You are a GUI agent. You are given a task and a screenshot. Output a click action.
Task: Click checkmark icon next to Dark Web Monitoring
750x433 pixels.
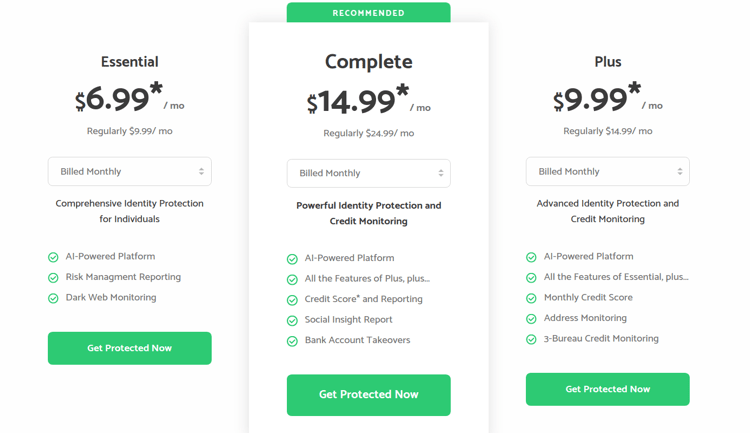pyautogui.click(x=53, y=298)
